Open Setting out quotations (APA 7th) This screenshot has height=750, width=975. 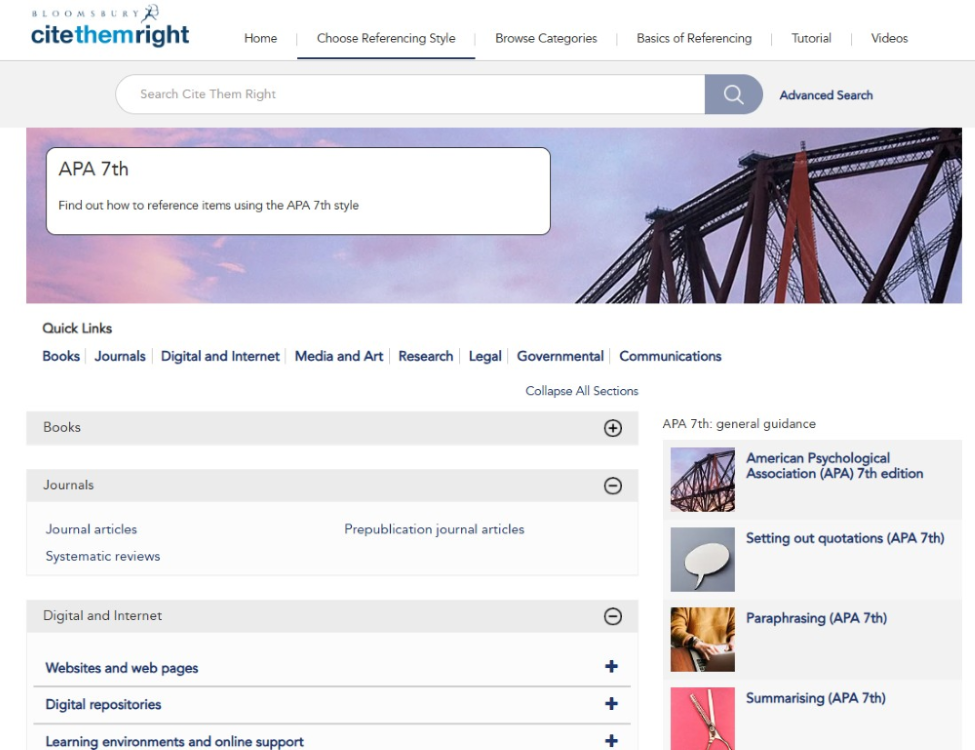(845, 539)
